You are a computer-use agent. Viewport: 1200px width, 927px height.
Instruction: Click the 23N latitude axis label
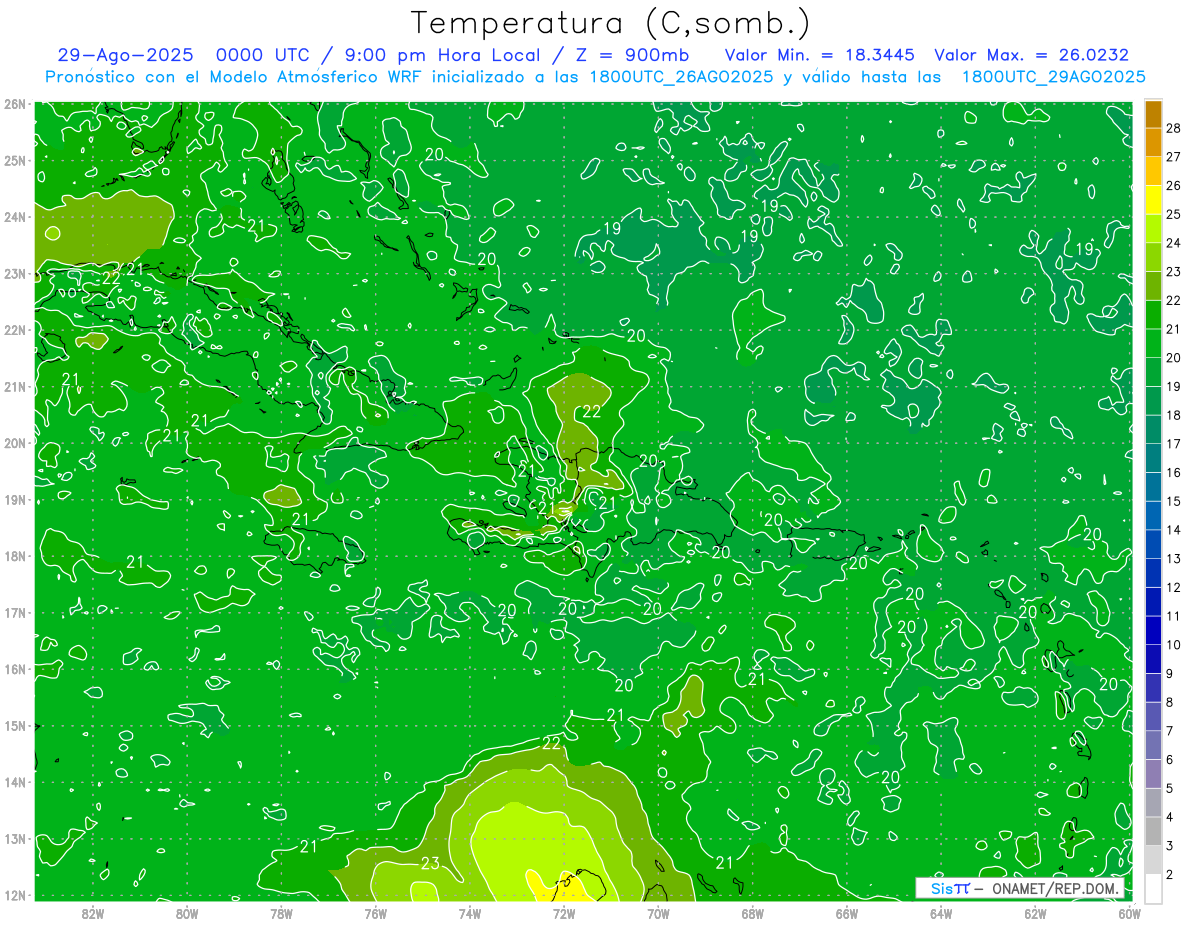point(15,273)
